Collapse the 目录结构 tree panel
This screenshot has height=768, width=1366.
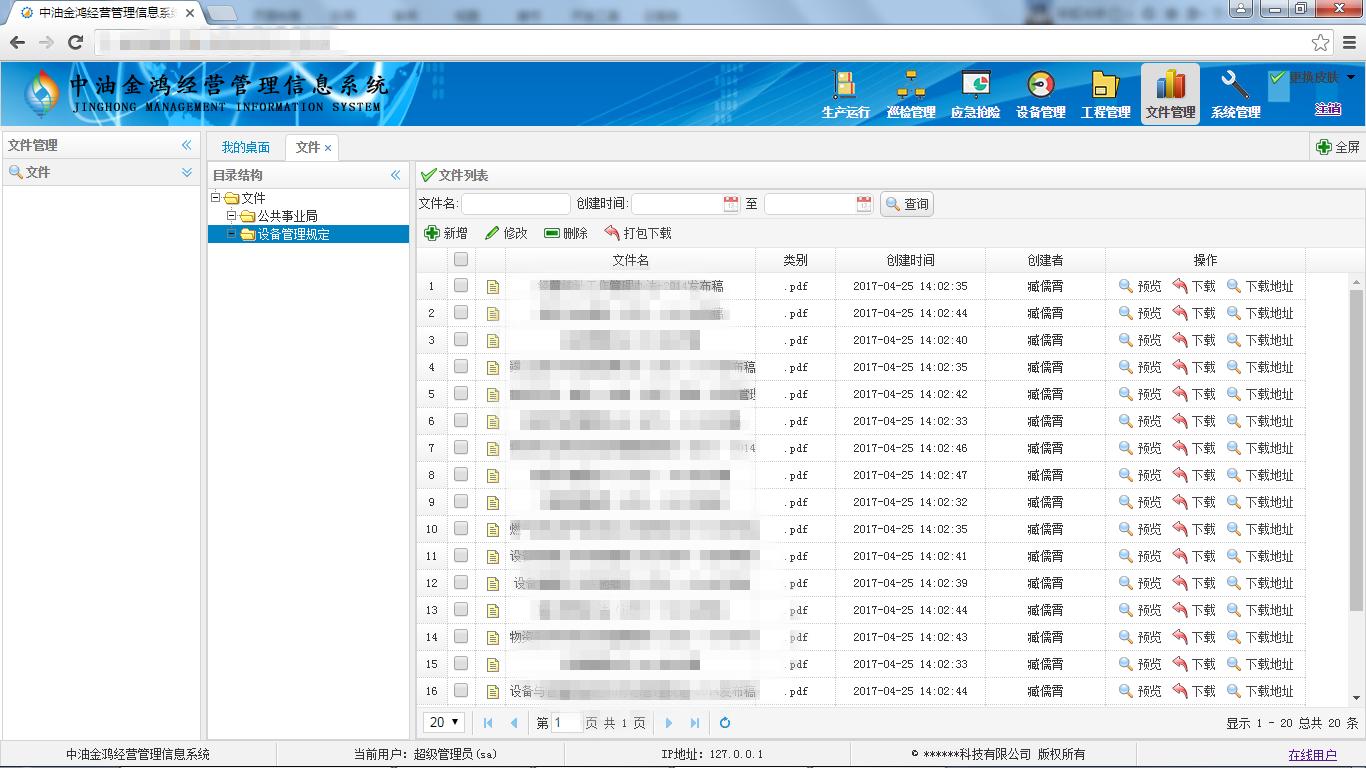pyautogui.click(x=395, y=175)
